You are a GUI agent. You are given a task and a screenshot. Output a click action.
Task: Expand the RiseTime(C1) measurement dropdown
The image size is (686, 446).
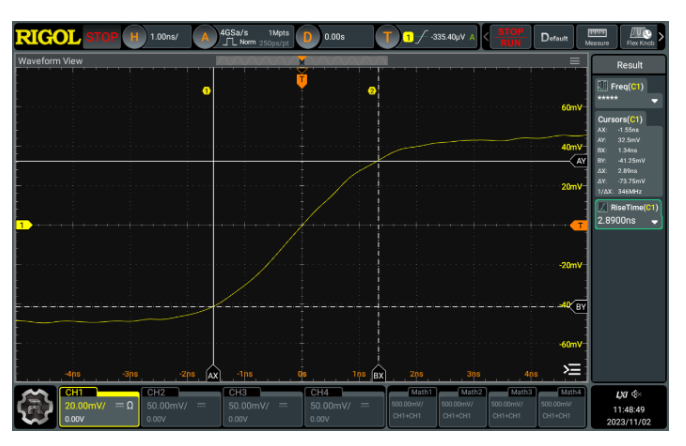point(654,222)
